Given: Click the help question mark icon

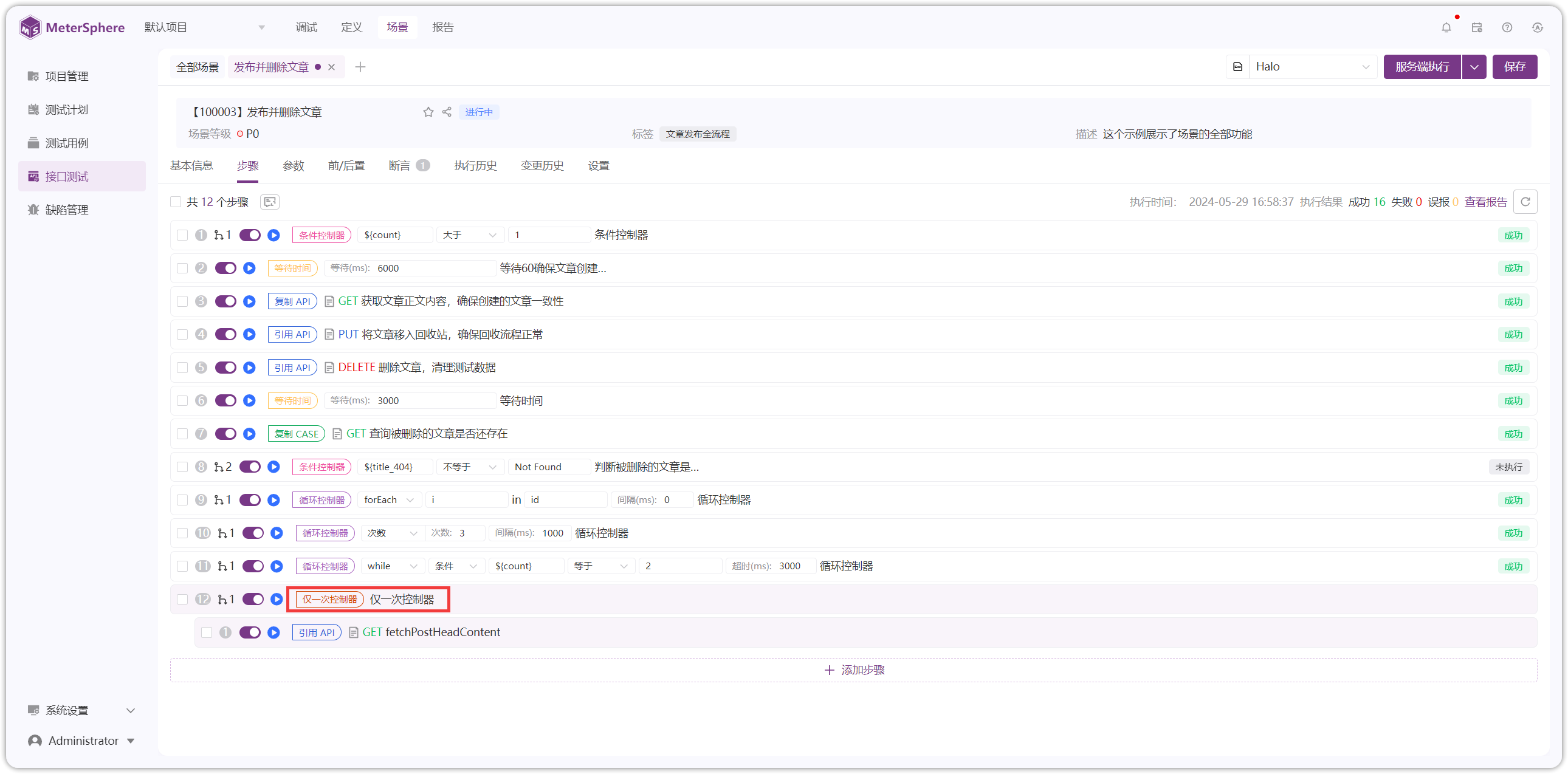Looking at the screenshot, I should (1507, 27).
